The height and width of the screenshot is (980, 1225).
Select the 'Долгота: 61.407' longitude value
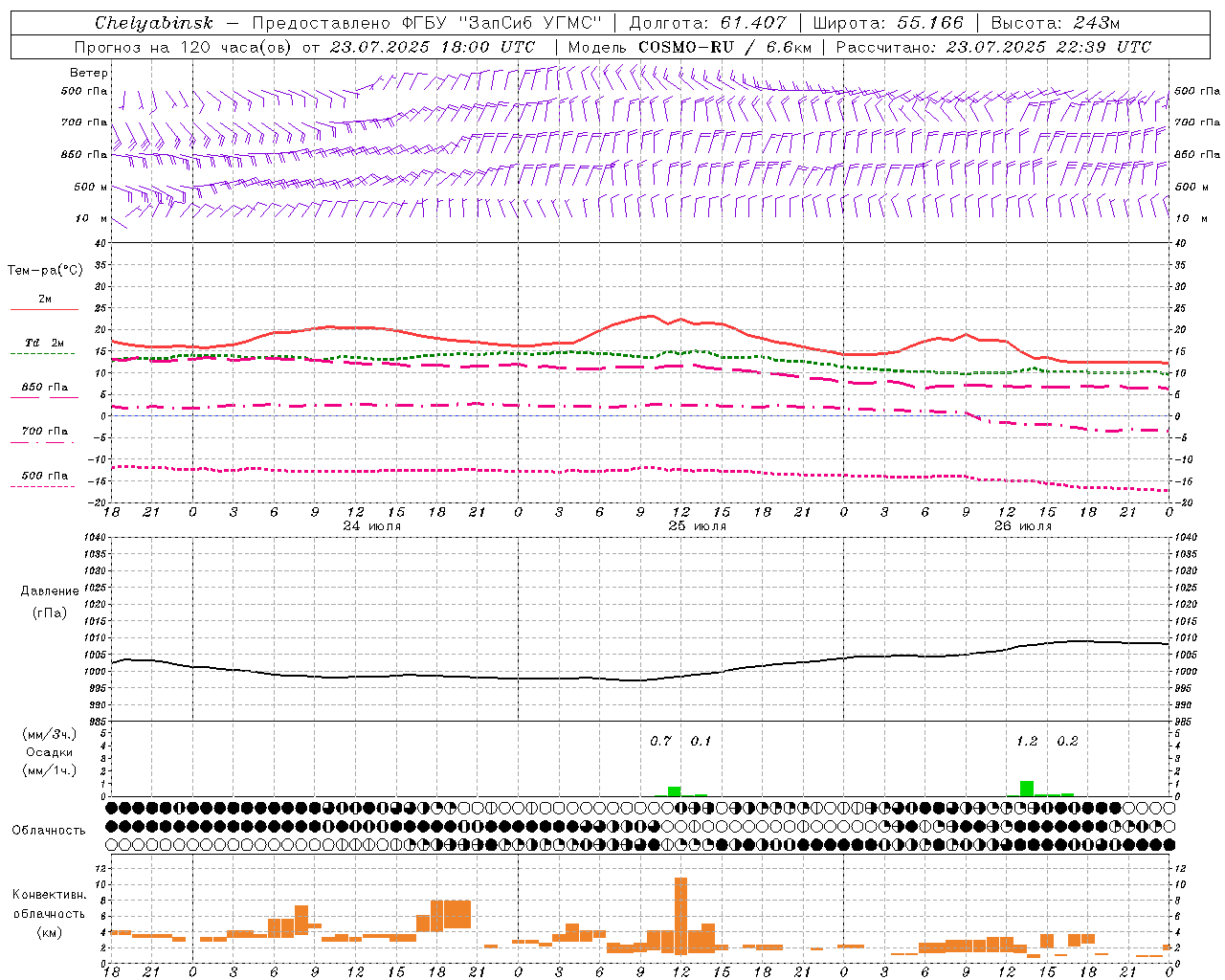(707, 23)
